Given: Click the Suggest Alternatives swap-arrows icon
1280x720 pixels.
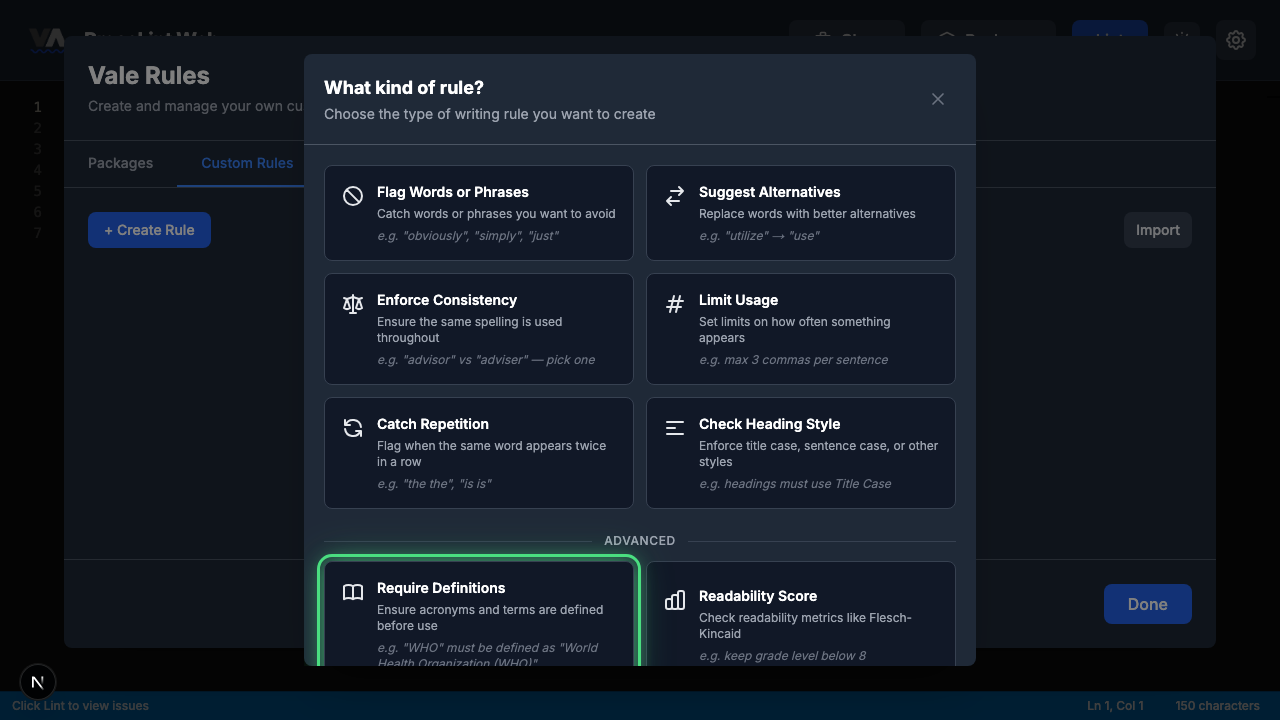Looking at the screenshot, I should point(675,196).
